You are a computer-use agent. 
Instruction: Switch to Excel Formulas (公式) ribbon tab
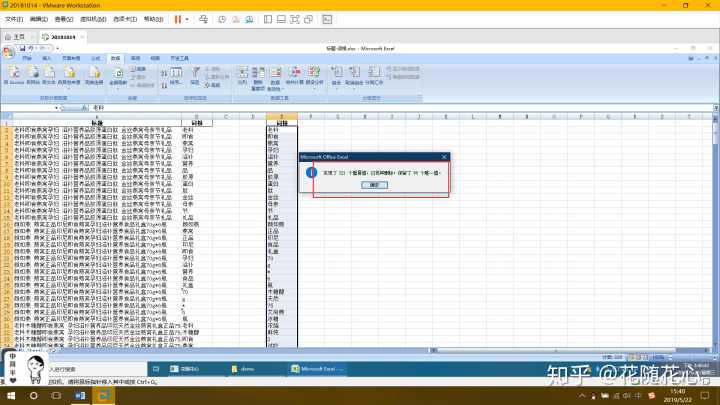pyautogui.click(x=95, y=58)
